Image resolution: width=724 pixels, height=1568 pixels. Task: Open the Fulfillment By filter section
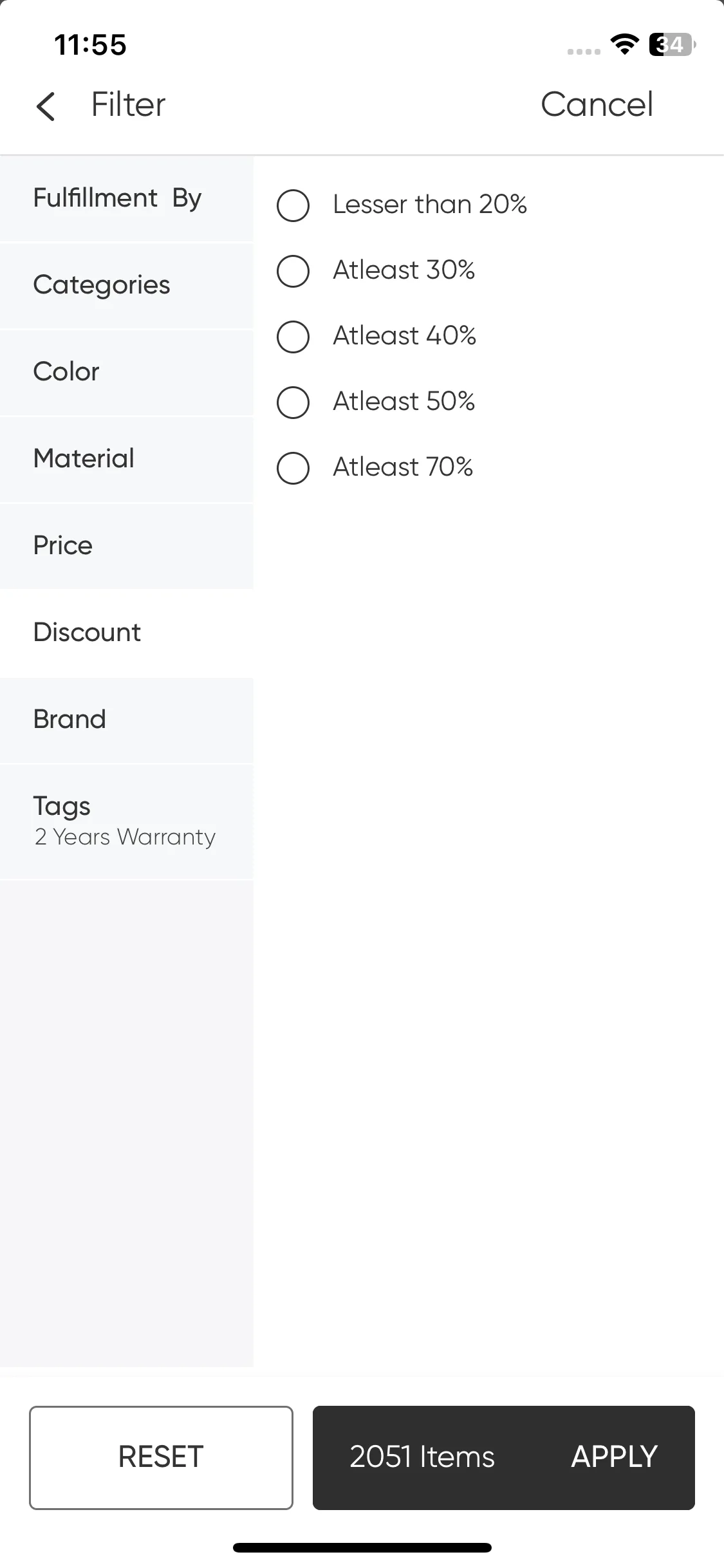coord(127,198)
